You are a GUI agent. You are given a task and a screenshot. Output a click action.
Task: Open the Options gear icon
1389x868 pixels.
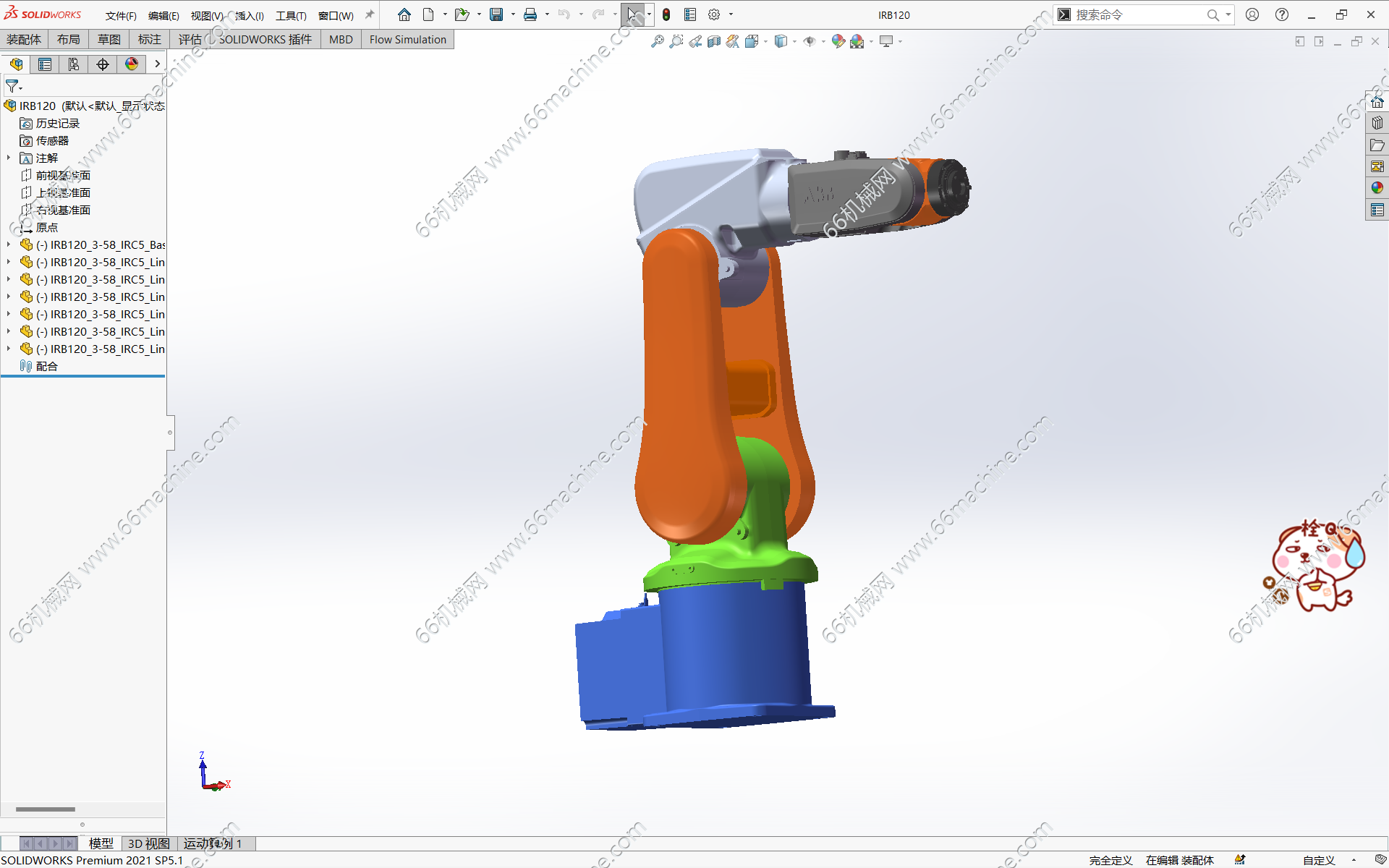coord(714,14)
